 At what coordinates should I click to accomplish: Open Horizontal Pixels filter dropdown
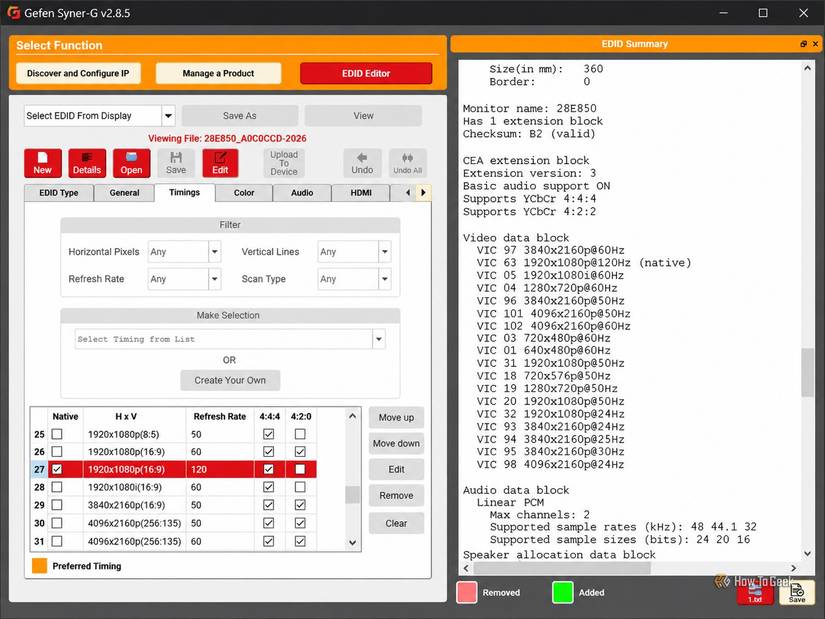point(215,252)
